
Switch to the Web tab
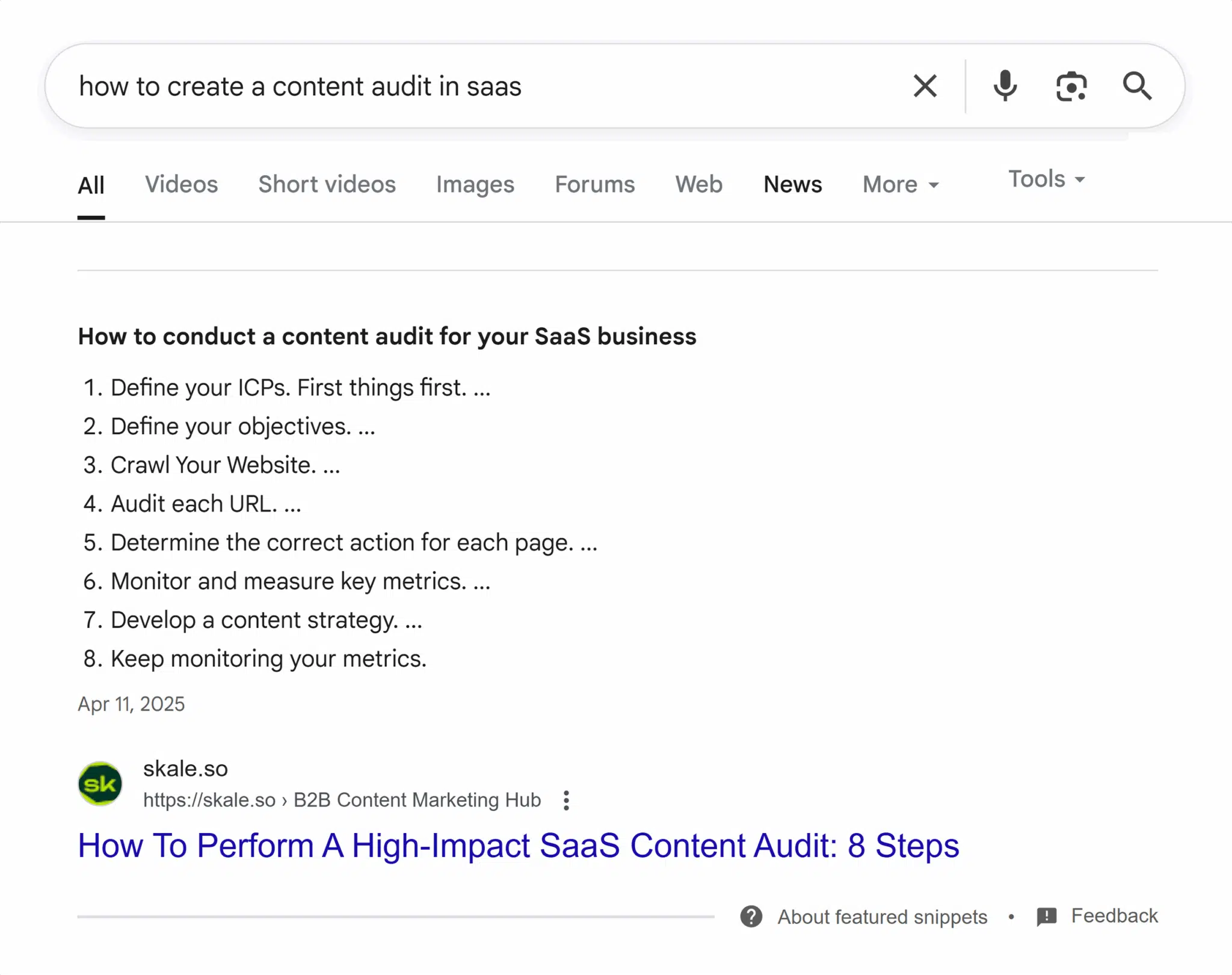tap(698, 184)
